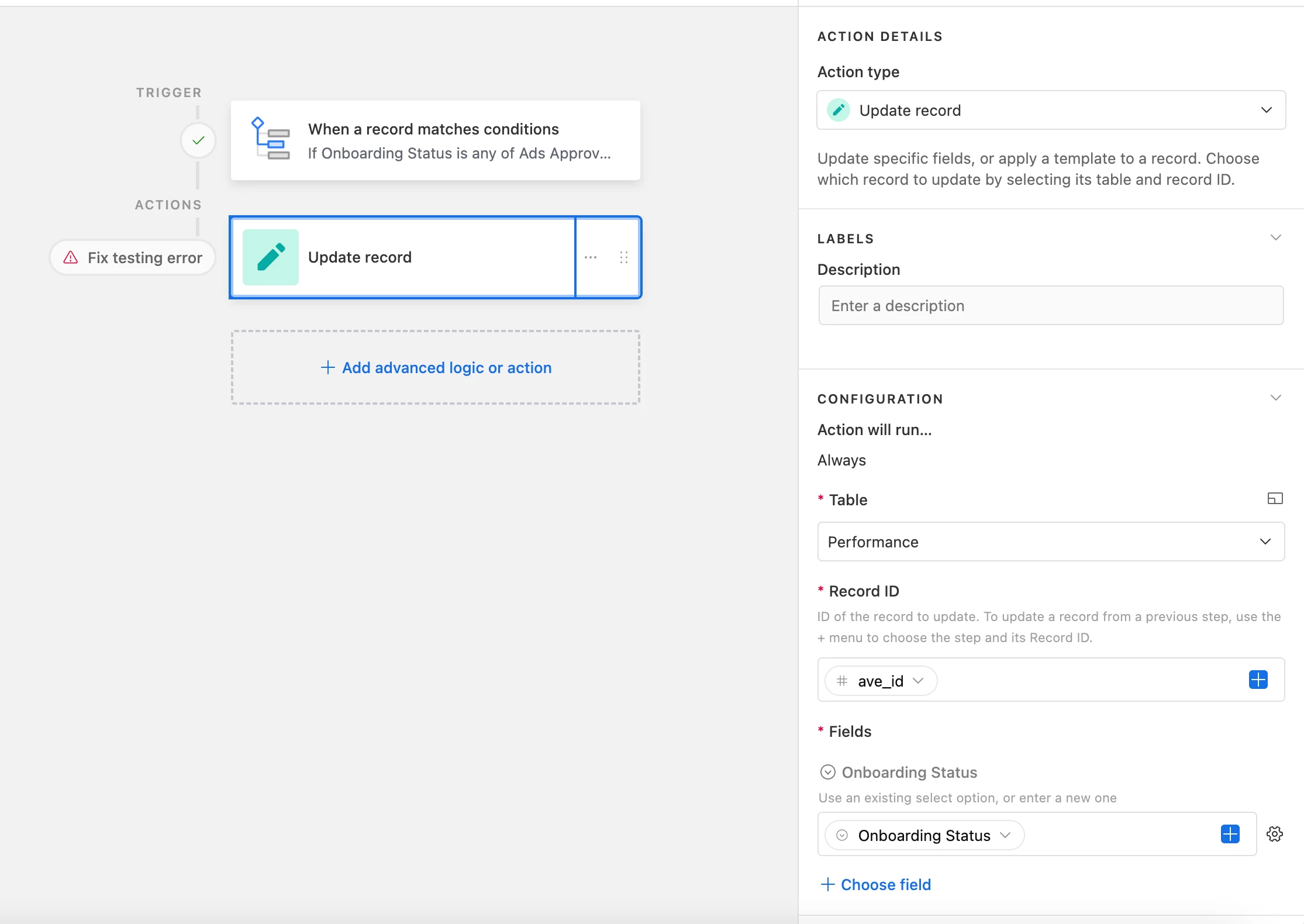This screenshot has height=924, width=1304.
Task: Click the Enter a description input
Action: (1051, 305)
